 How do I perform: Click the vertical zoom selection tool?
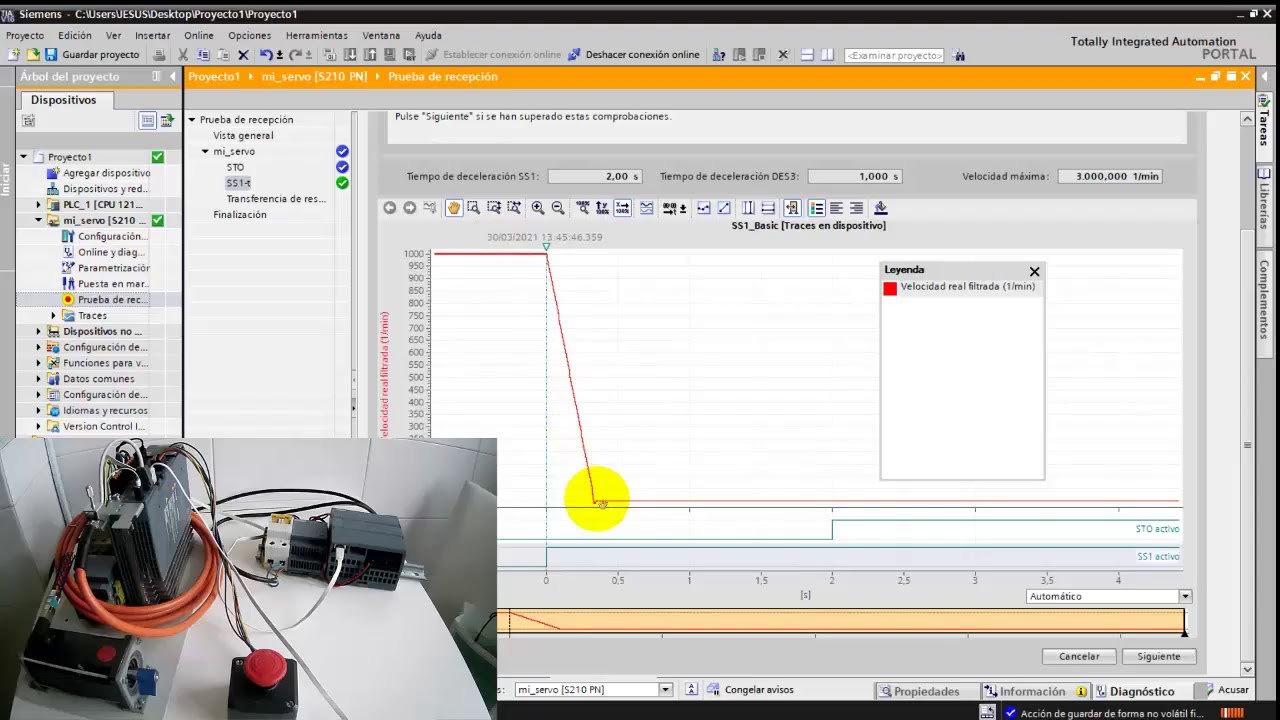pyautogui.click(x=494, y=208)
